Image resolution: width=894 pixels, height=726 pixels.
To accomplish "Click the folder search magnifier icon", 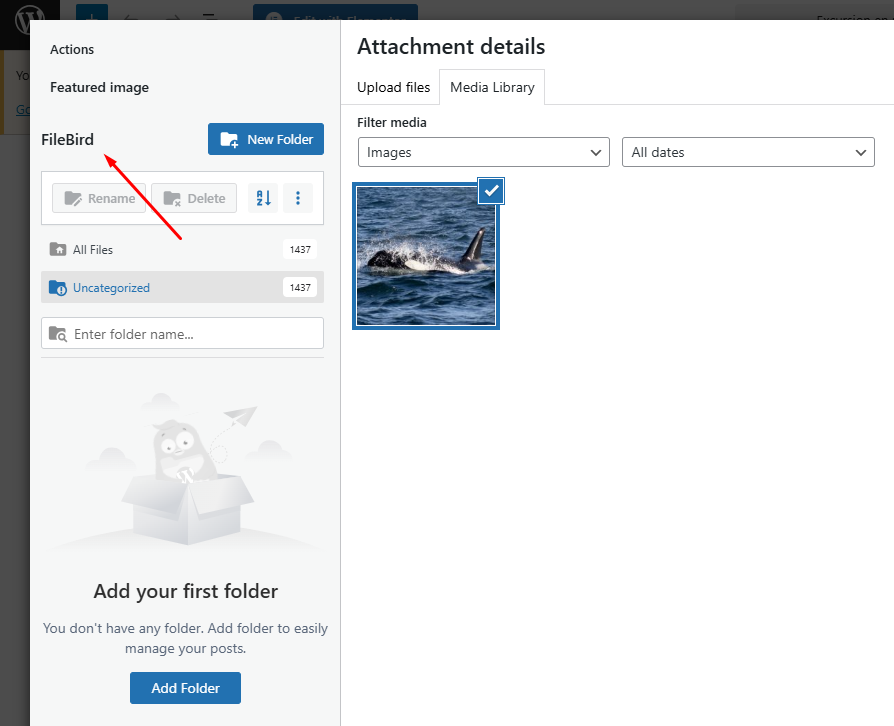I will [x=58, y=334].
